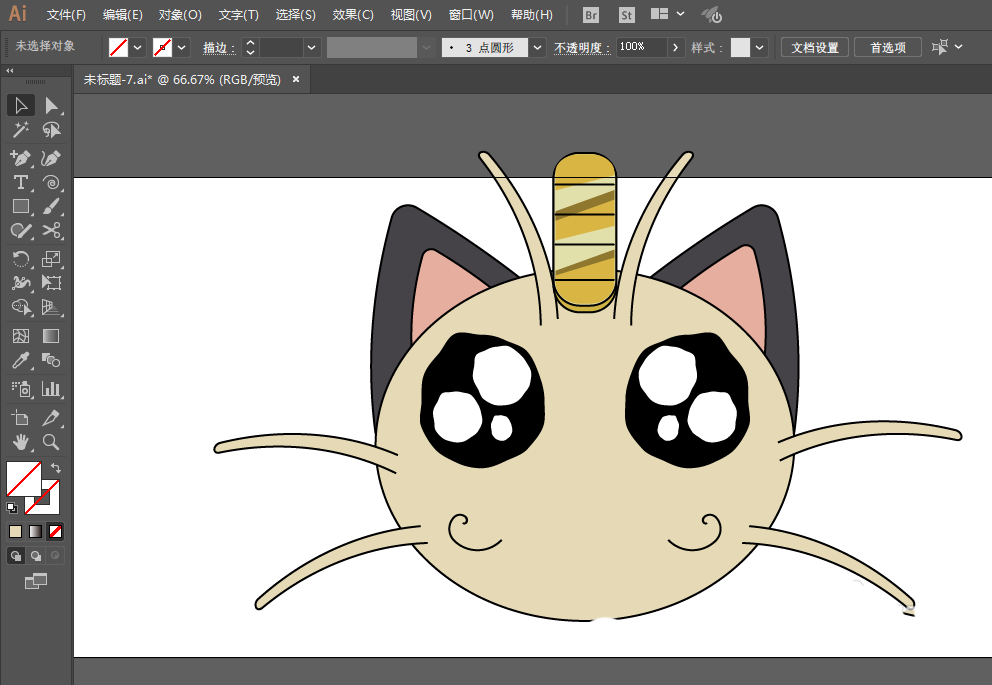Screen dimensions: 992x685
Task: Click the 文档设置 button
Action: click(x=815, y=47)
